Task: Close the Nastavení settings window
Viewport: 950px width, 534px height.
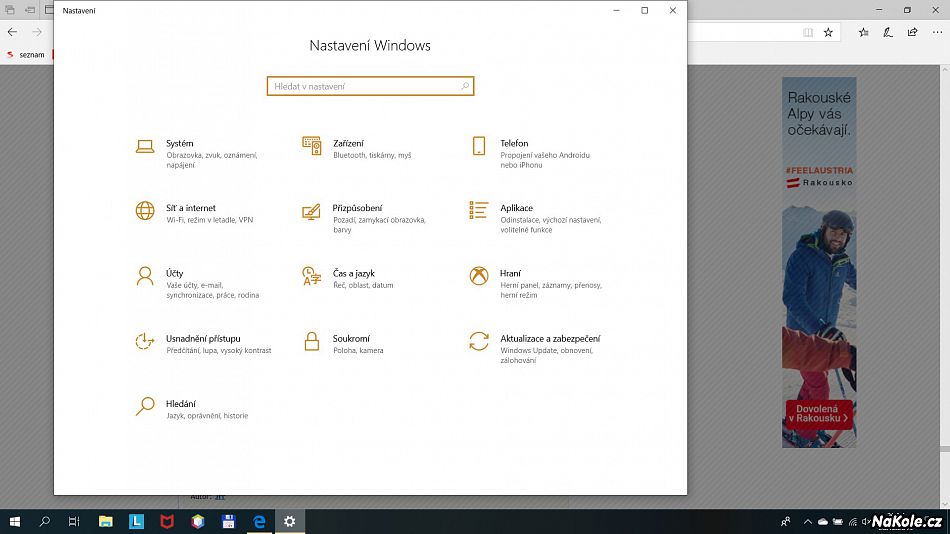Action: pyautogui.click(x=673, y=10)
